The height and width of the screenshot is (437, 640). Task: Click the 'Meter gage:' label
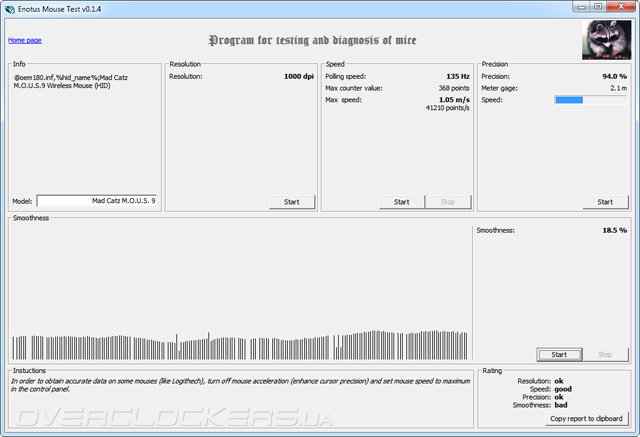click(x=499, y=88)
